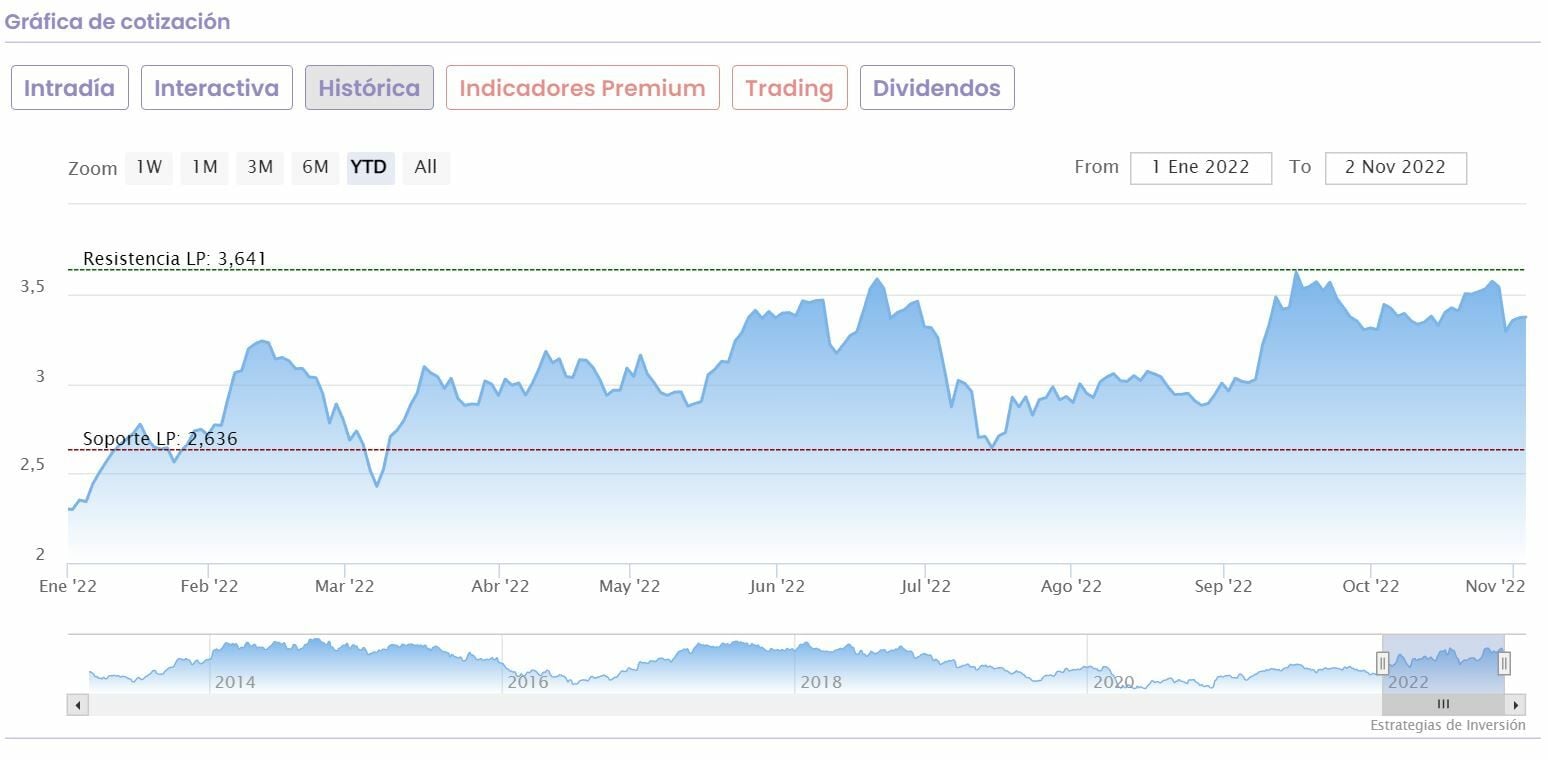Select the Histórica tab
Viewport: 1548px width, 760px height.
pos(369,88)
